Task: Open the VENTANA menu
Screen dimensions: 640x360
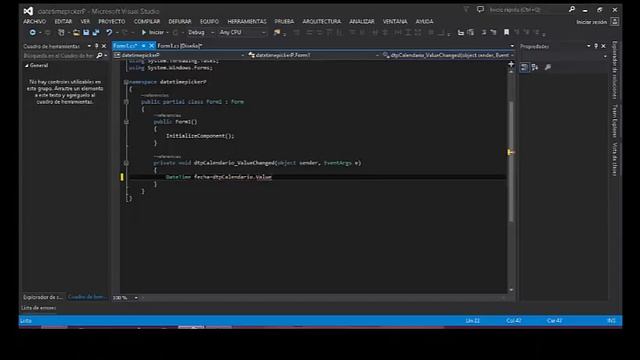Action: [395, 22]
